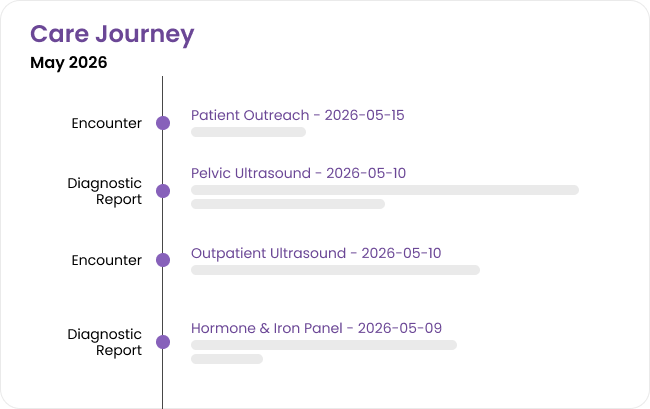Select the Hormone & Iron Panel timeline dot

coord(163,342)
